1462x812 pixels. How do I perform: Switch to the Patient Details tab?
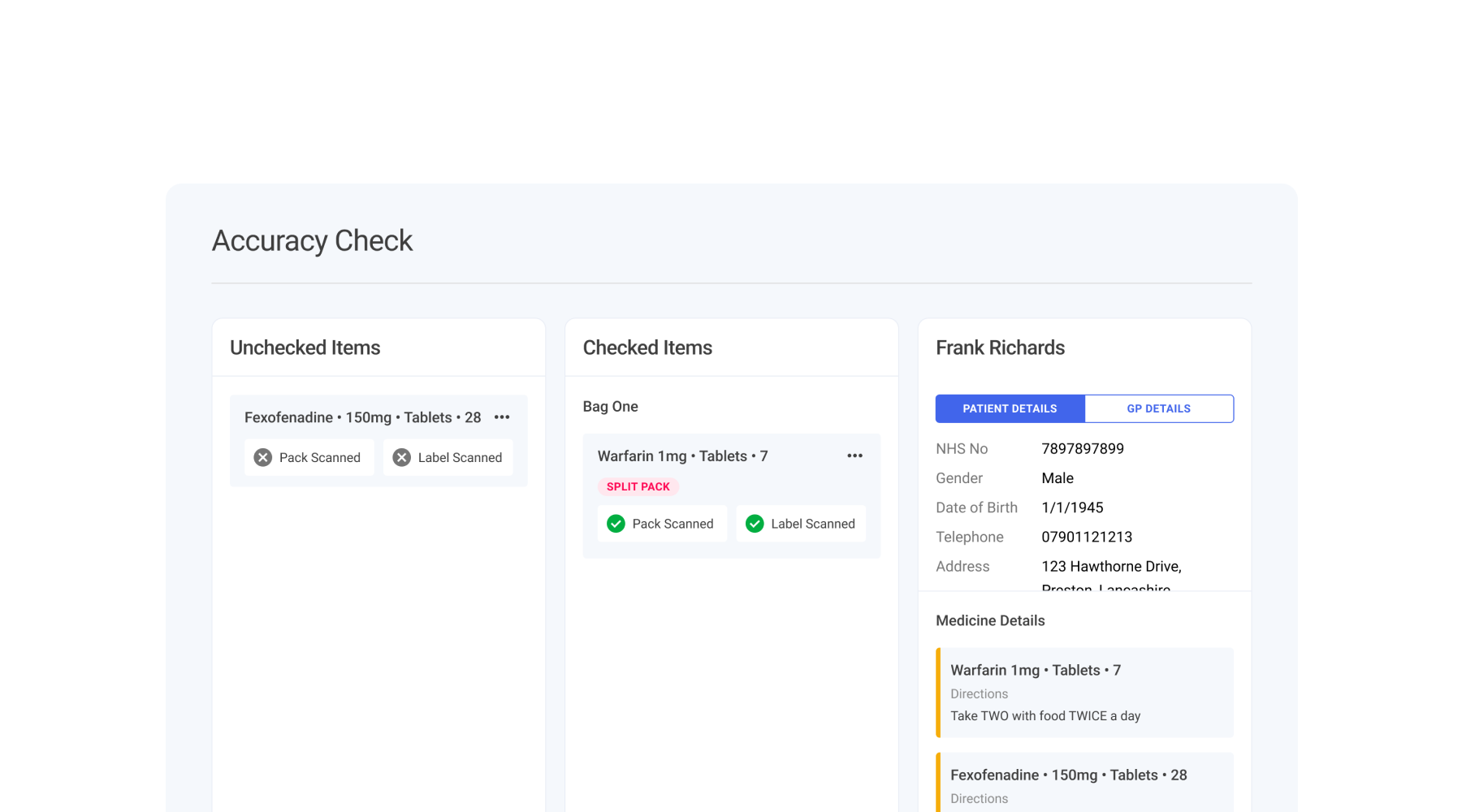point(1010,408)
